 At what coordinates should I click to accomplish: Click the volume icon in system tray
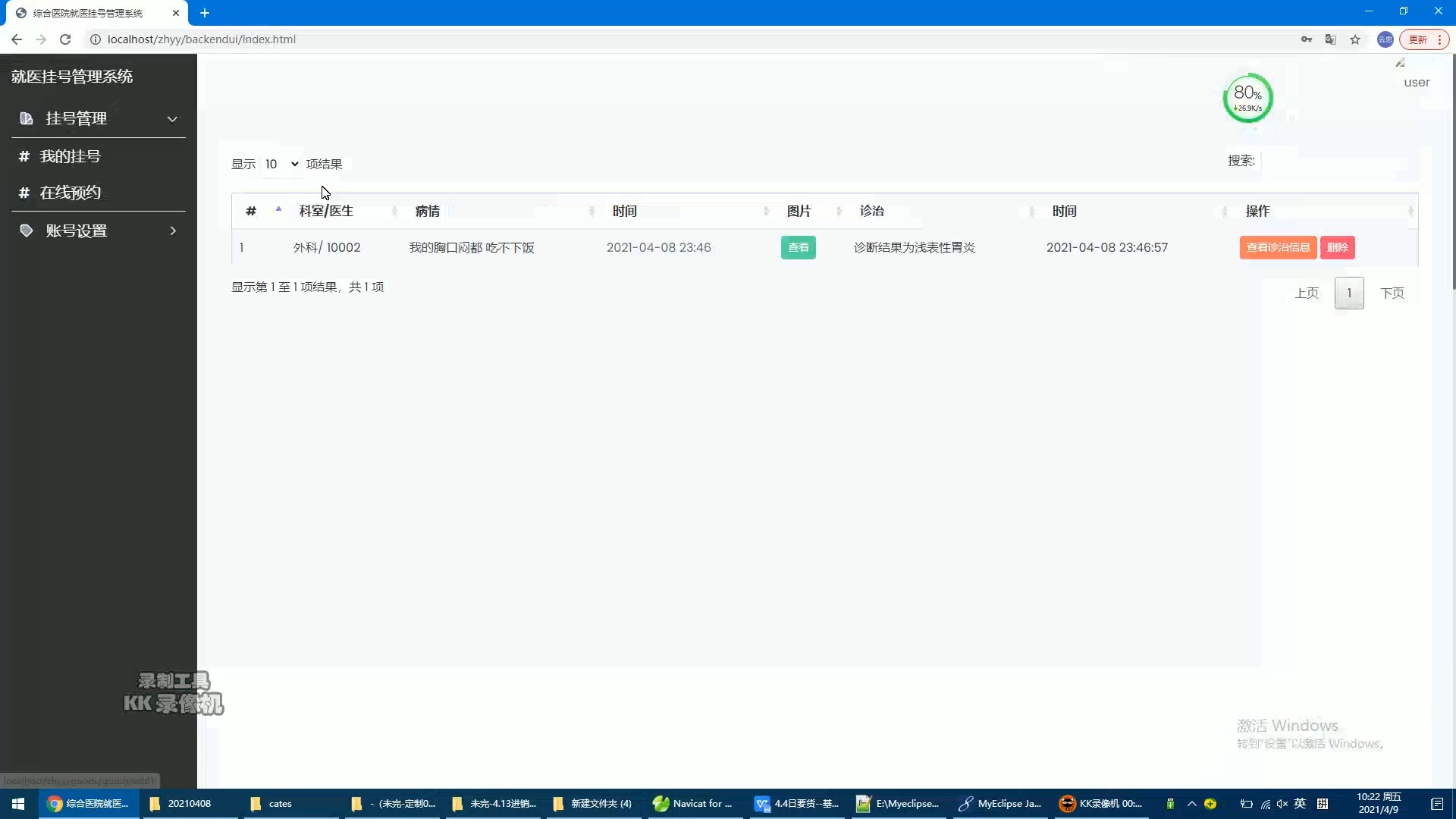pos(1282,804)
